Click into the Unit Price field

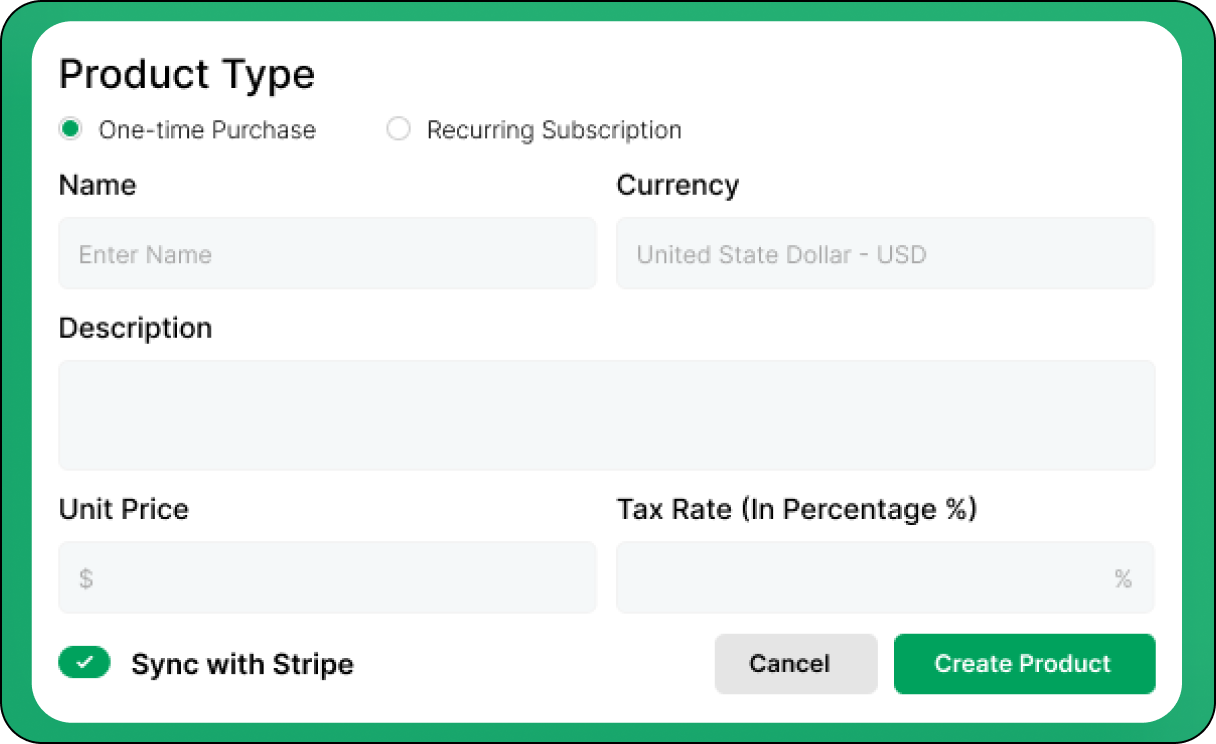pos(340,578)
